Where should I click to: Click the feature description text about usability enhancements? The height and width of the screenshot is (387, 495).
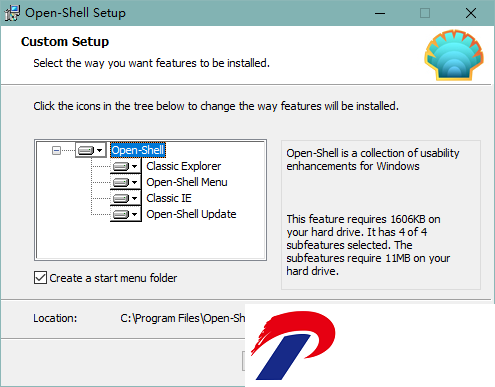[373, 159]
